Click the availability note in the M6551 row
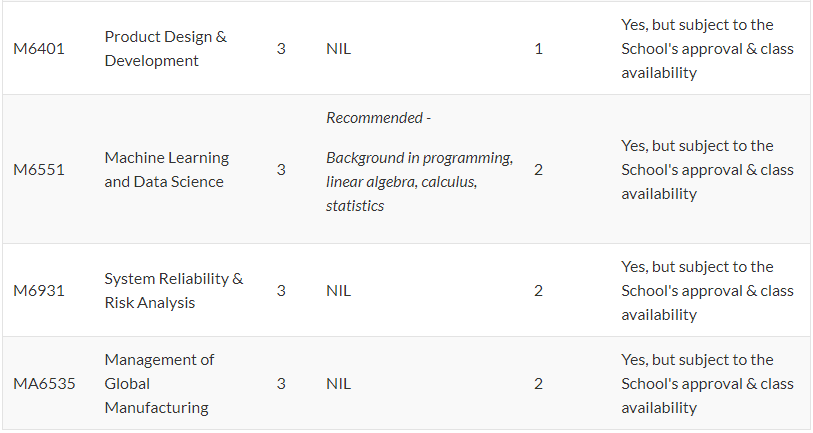This screenshot has height=433, width=813. pyautogui.click(x=707, y=170)
